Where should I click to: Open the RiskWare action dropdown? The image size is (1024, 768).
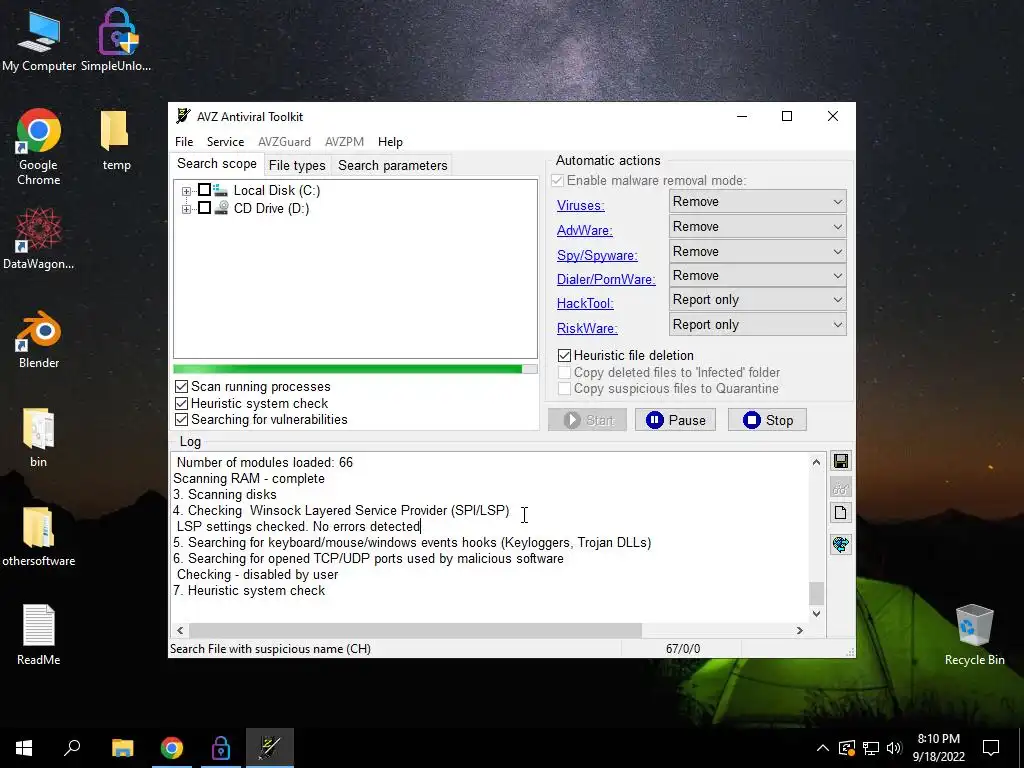click(758, 325)
